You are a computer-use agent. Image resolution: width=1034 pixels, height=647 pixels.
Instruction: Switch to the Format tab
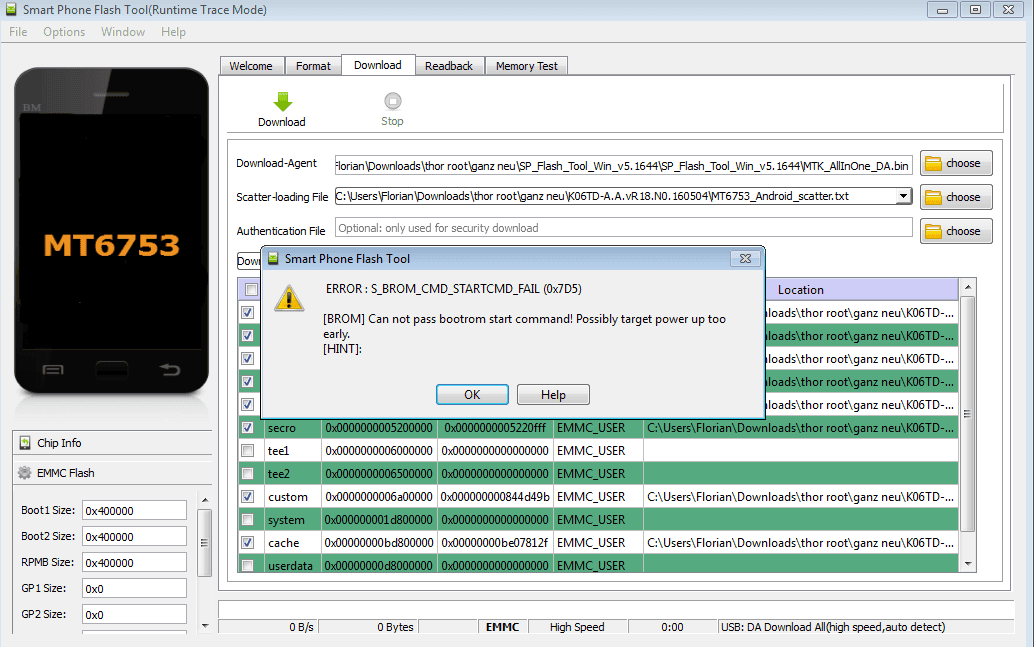(313, 66)
